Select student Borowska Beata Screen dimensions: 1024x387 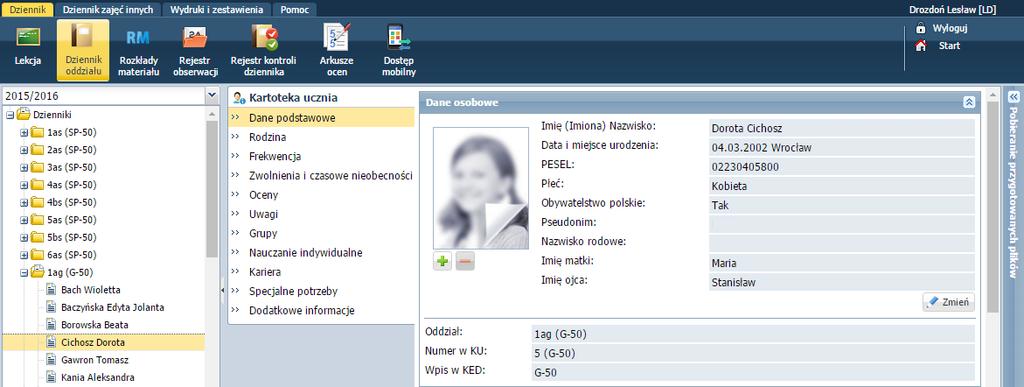point(95,325)
